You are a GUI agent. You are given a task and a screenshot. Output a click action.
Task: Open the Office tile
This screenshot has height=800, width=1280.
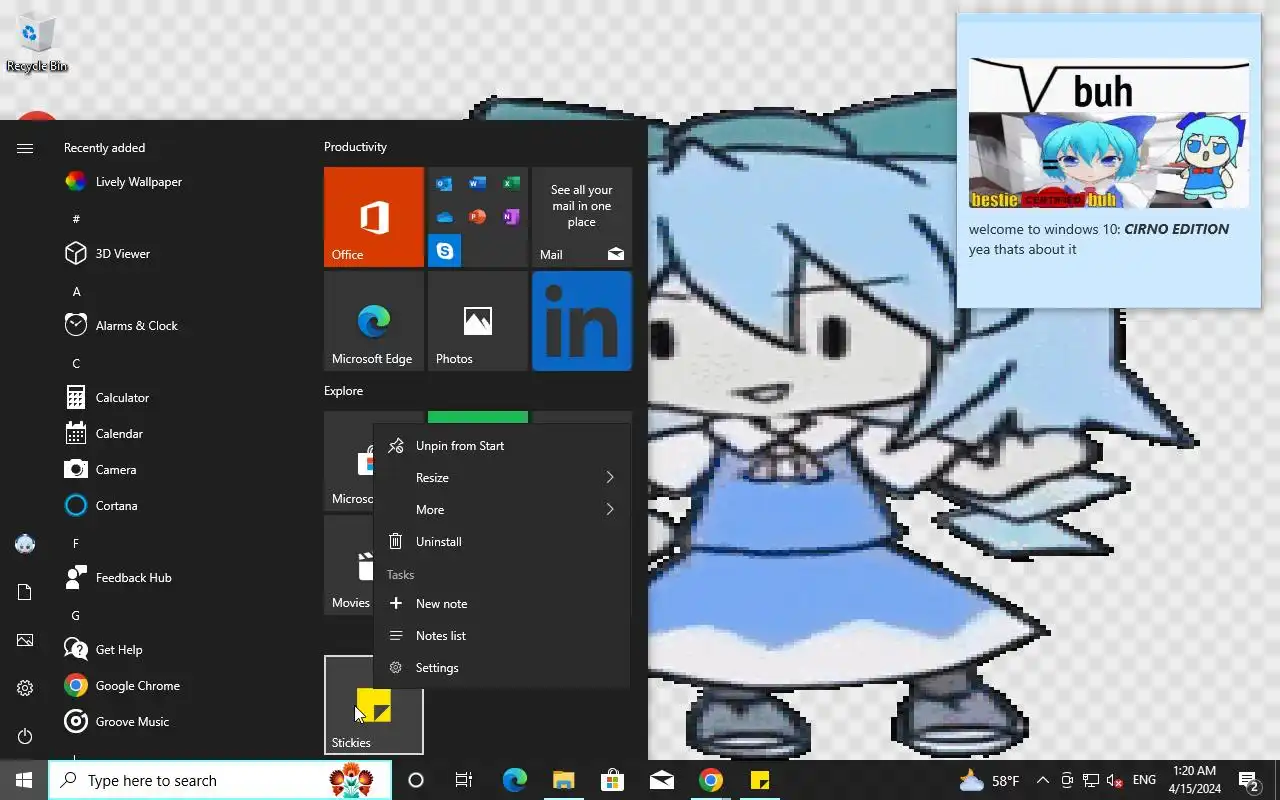pos(374,217)
